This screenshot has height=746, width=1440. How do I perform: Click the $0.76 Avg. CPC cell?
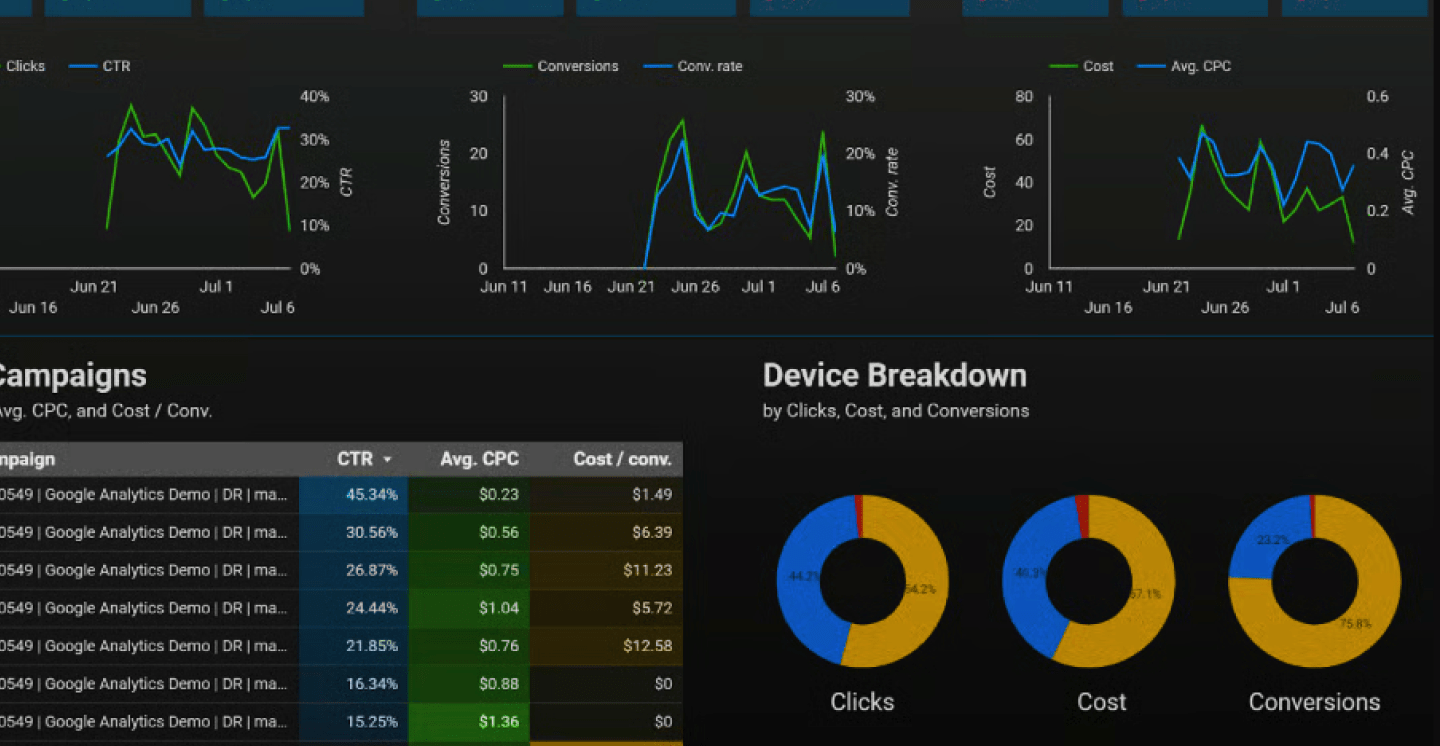coord(469,646)
